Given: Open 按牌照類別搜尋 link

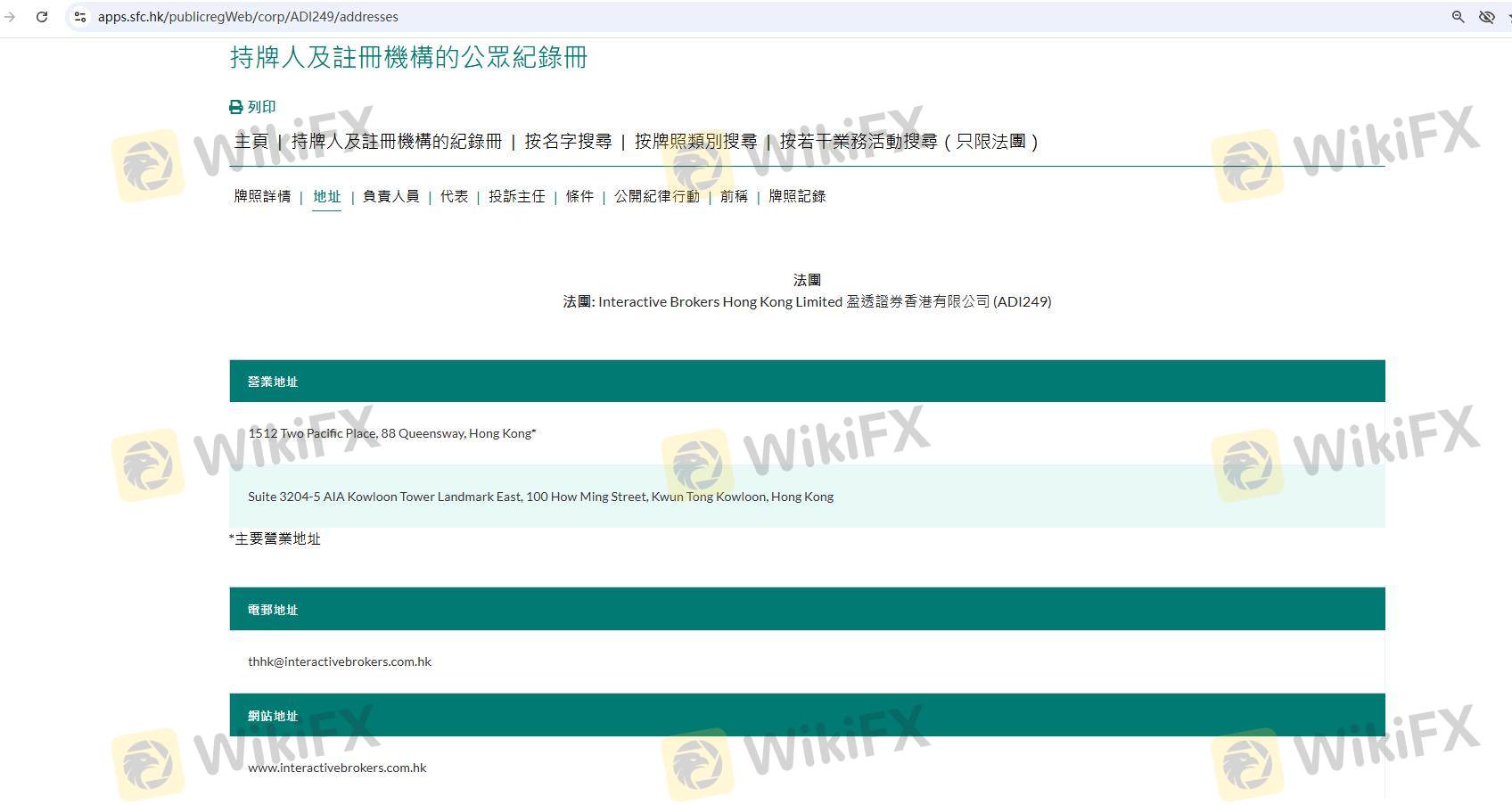Looking at the screenshot, I should 695,142.
